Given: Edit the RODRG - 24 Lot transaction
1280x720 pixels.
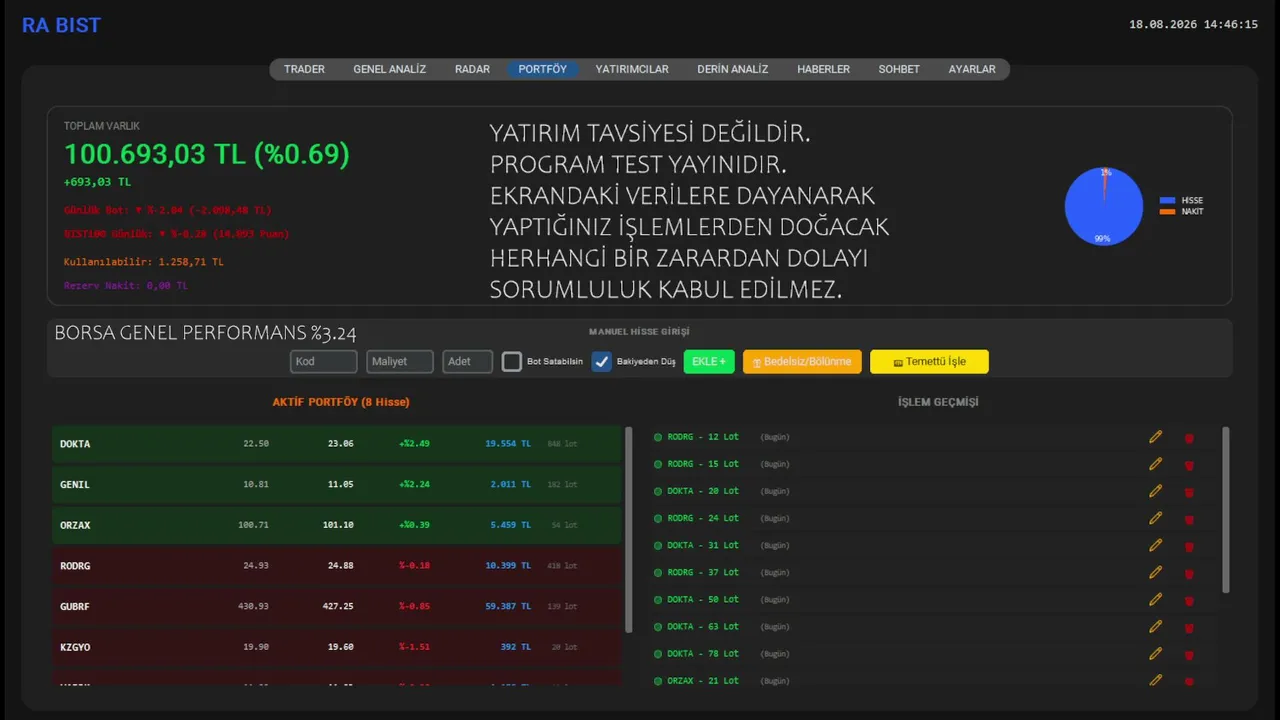Looking at the screenshot, I should click(x=1156, y=518).
